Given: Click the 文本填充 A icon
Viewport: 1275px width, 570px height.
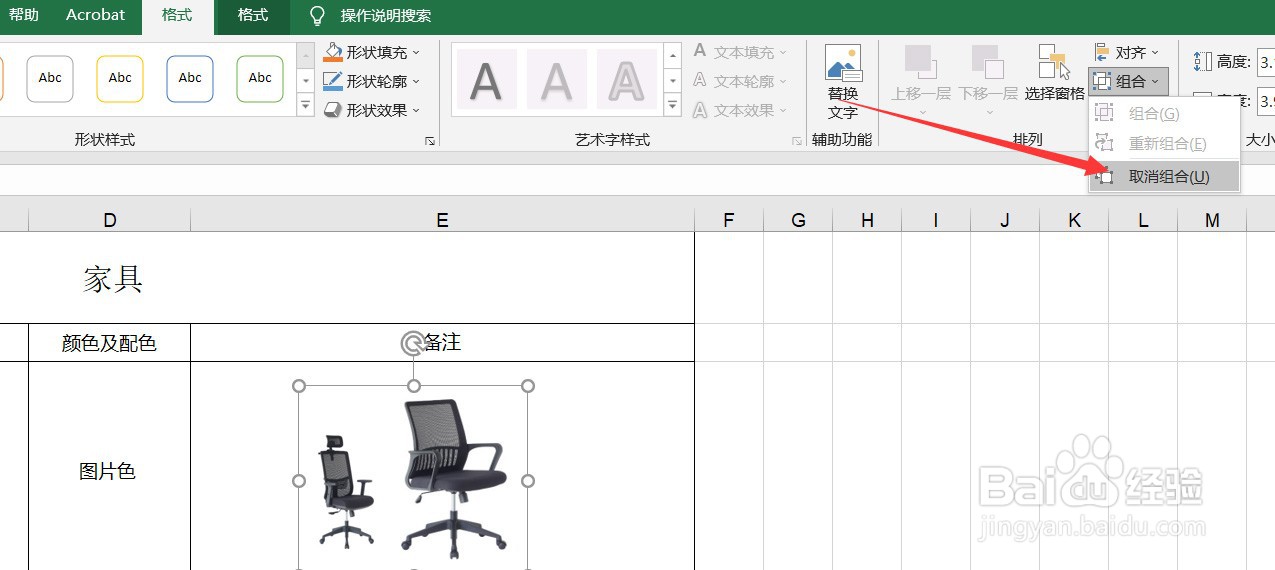Looking at the screenshot, I should click(700, 51).
